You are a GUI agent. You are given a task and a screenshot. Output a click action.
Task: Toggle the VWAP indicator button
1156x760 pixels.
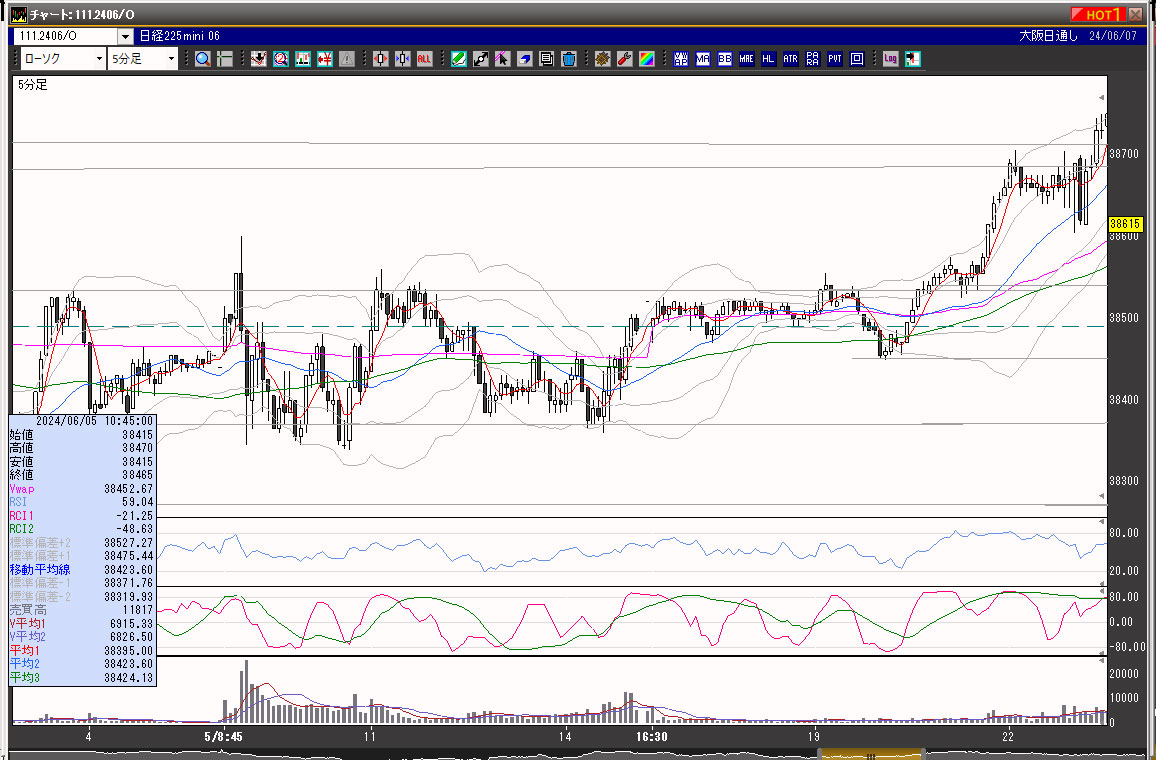tap(680, 59)
